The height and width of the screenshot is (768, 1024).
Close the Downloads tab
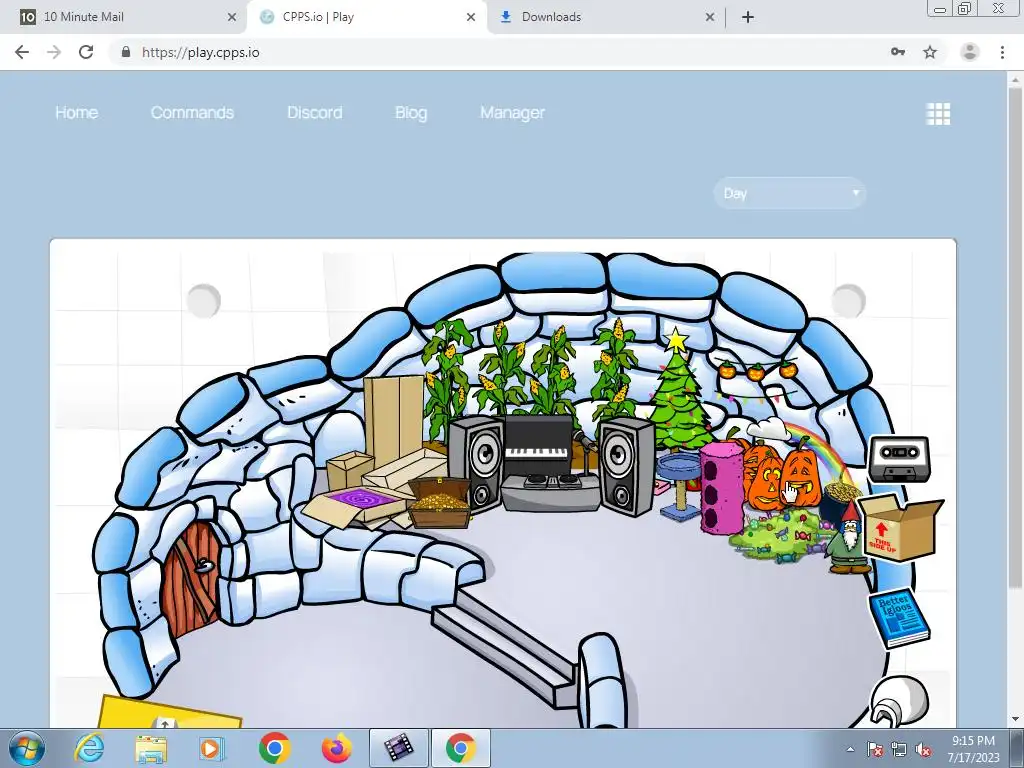(x=710, y=17)
